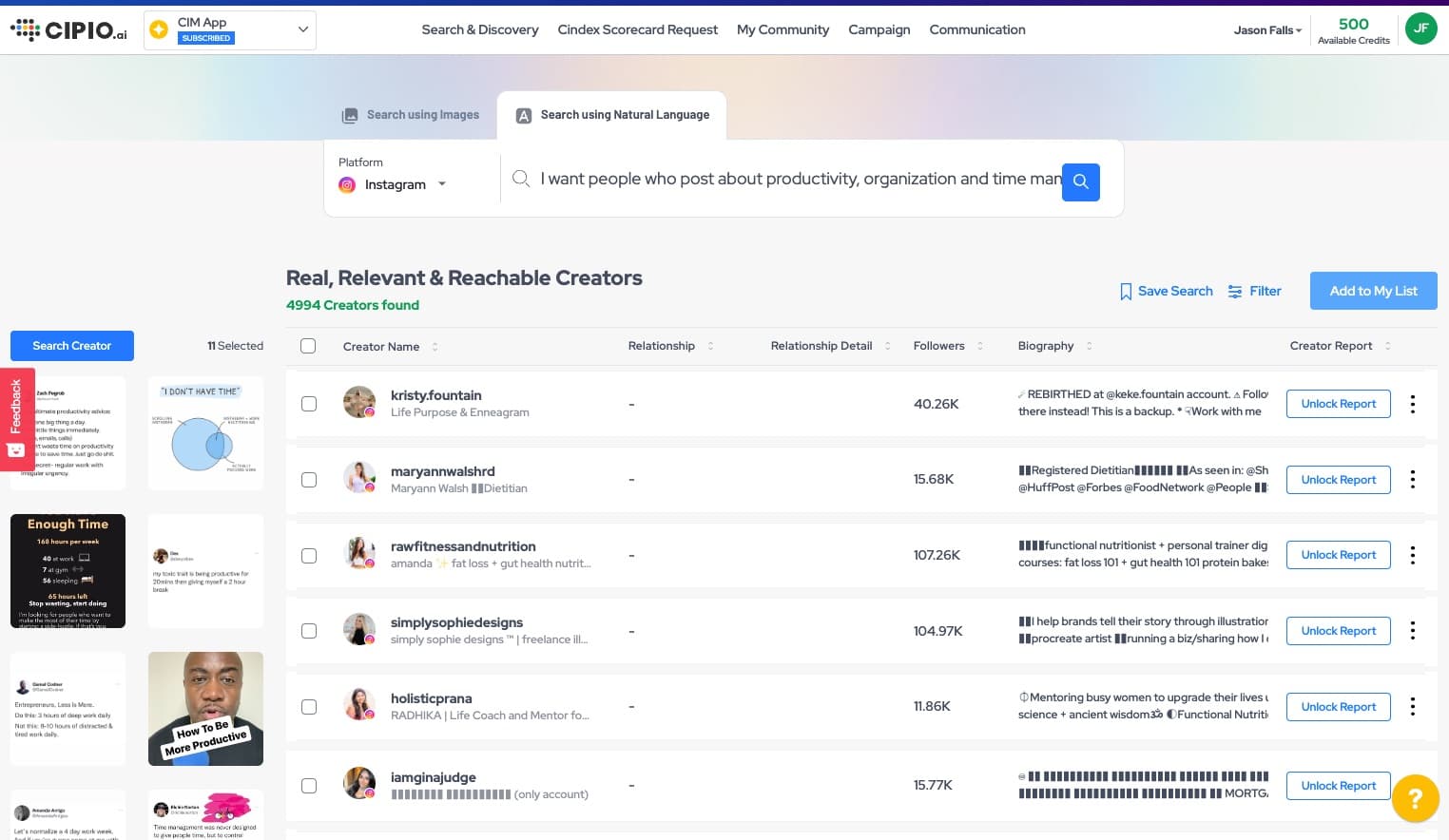
Task: Click the Enough Time post thumbnail
Action: [x=68, y=570]
